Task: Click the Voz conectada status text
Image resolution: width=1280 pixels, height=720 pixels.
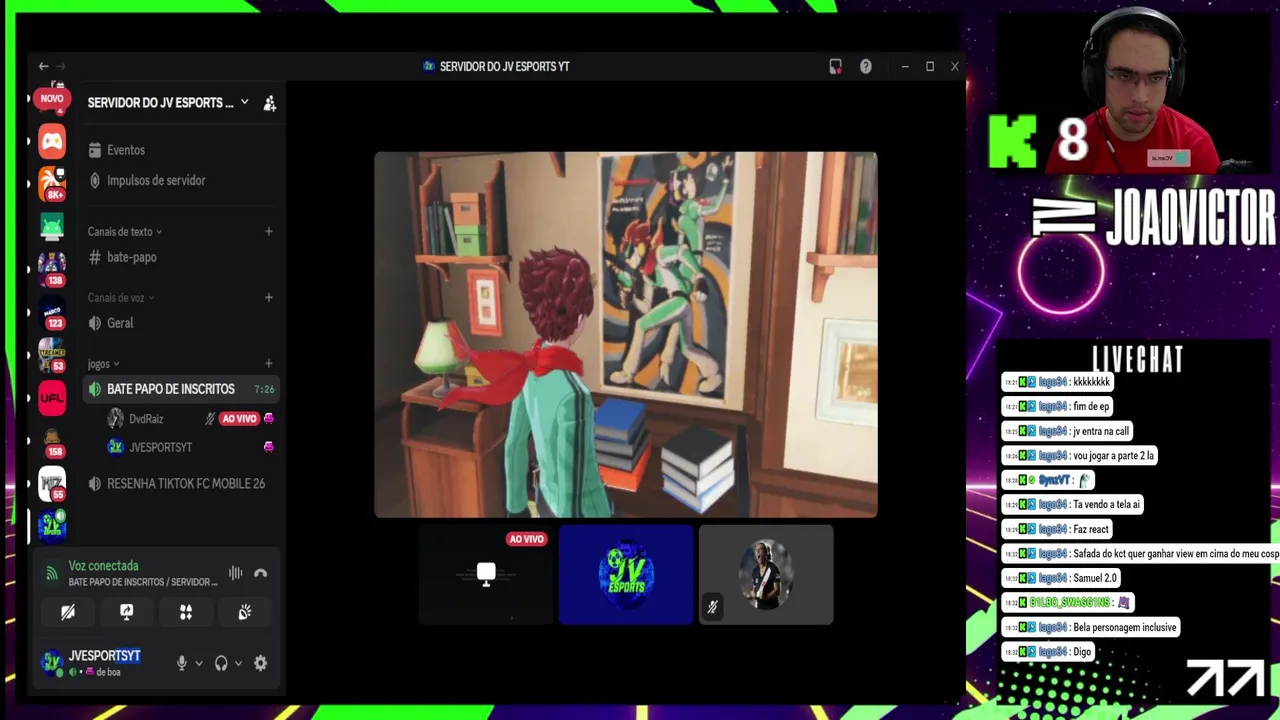Action: click(x=103, y=566)
